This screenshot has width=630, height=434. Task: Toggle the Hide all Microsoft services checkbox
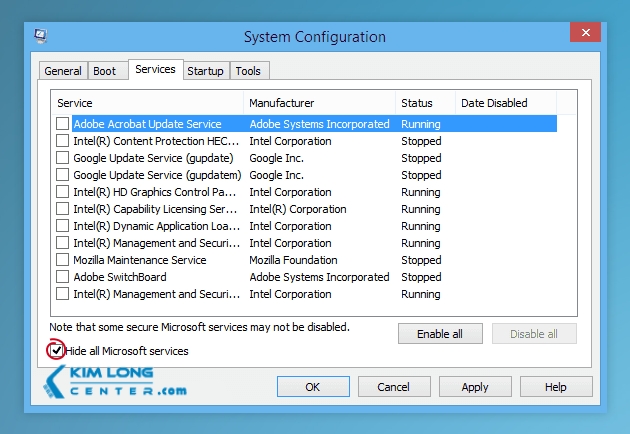[x=56, y=351]
